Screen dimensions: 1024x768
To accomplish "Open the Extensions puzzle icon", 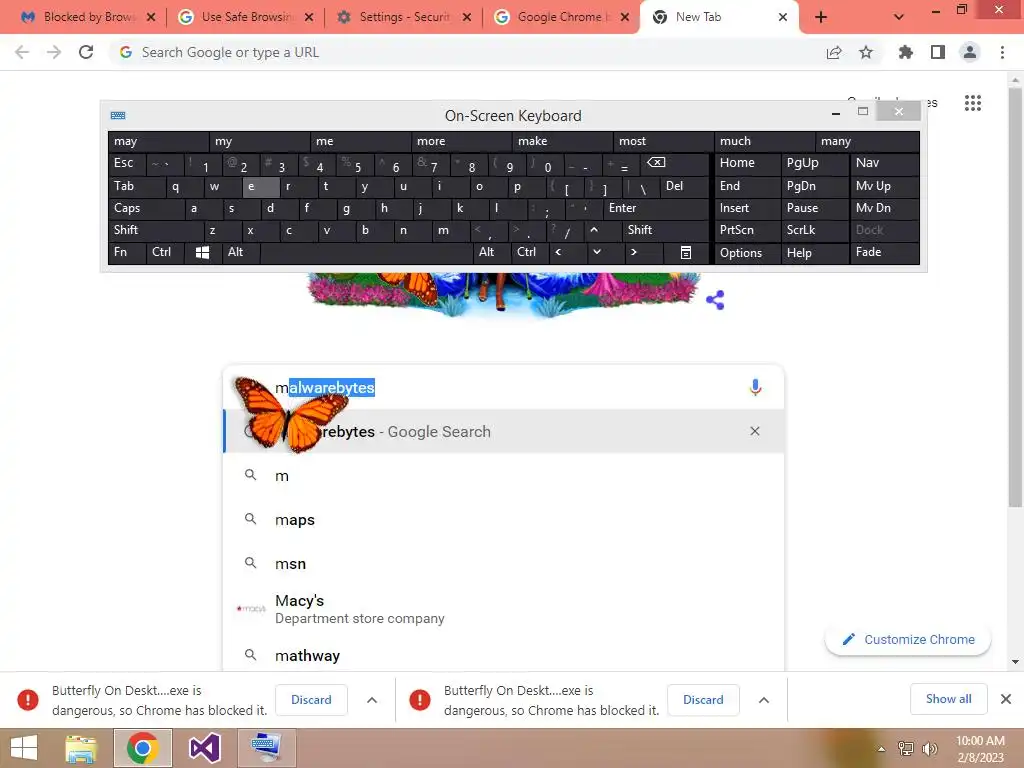I will point(905,52).
